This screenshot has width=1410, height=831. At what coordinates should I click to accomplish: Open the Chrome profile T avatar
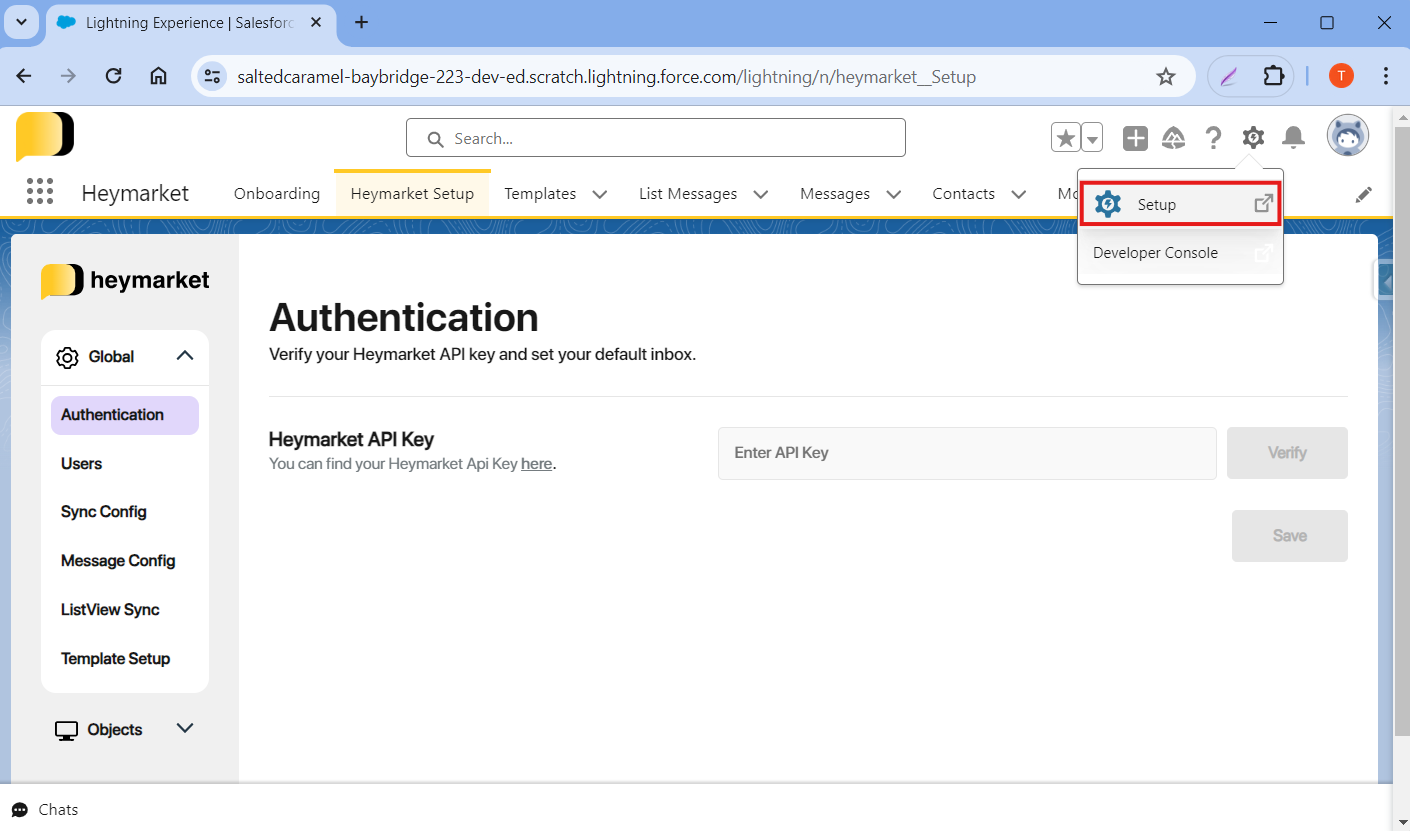pyautogui.click(x=1341, y=76)
